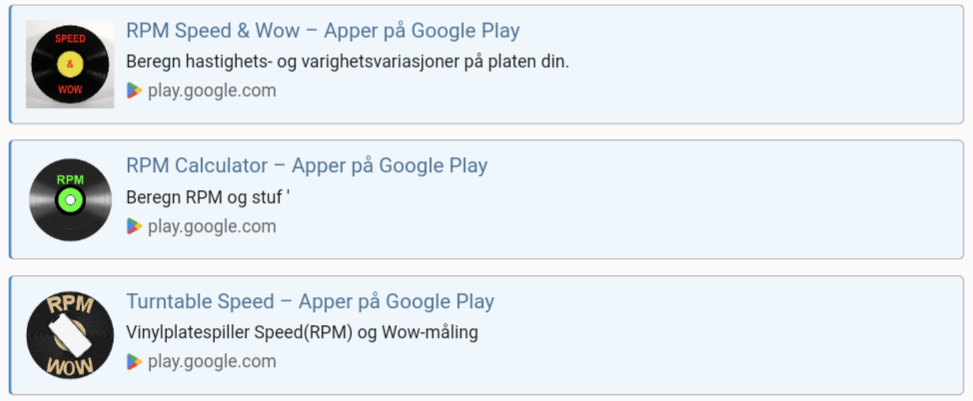The width and height of the screenshot is (973, 401).
Task: Click the Turntable Speed RPM WOW icon
Action: pos(70,336)
